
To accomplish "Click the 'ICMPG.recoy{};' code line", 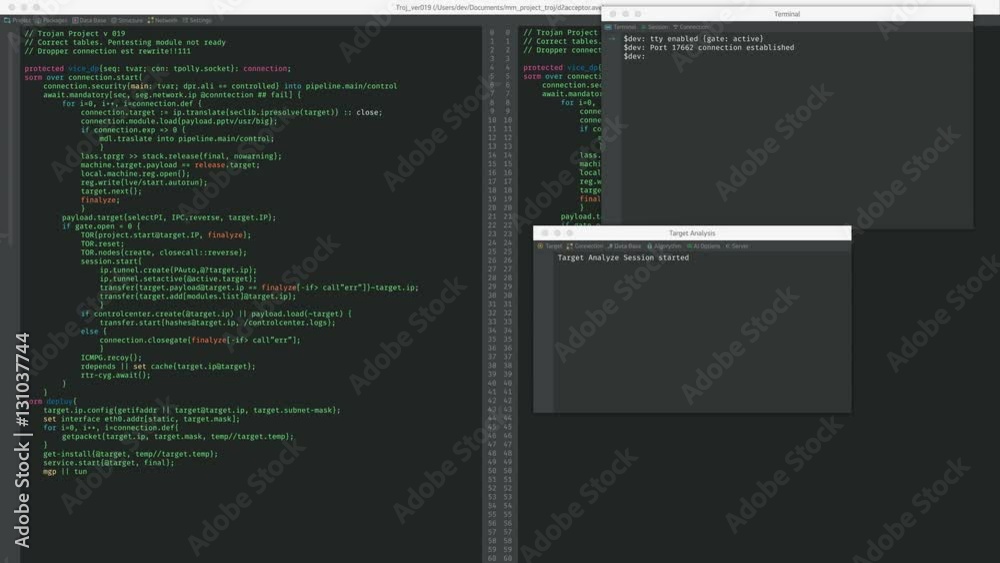I will [x=111, y=358].
